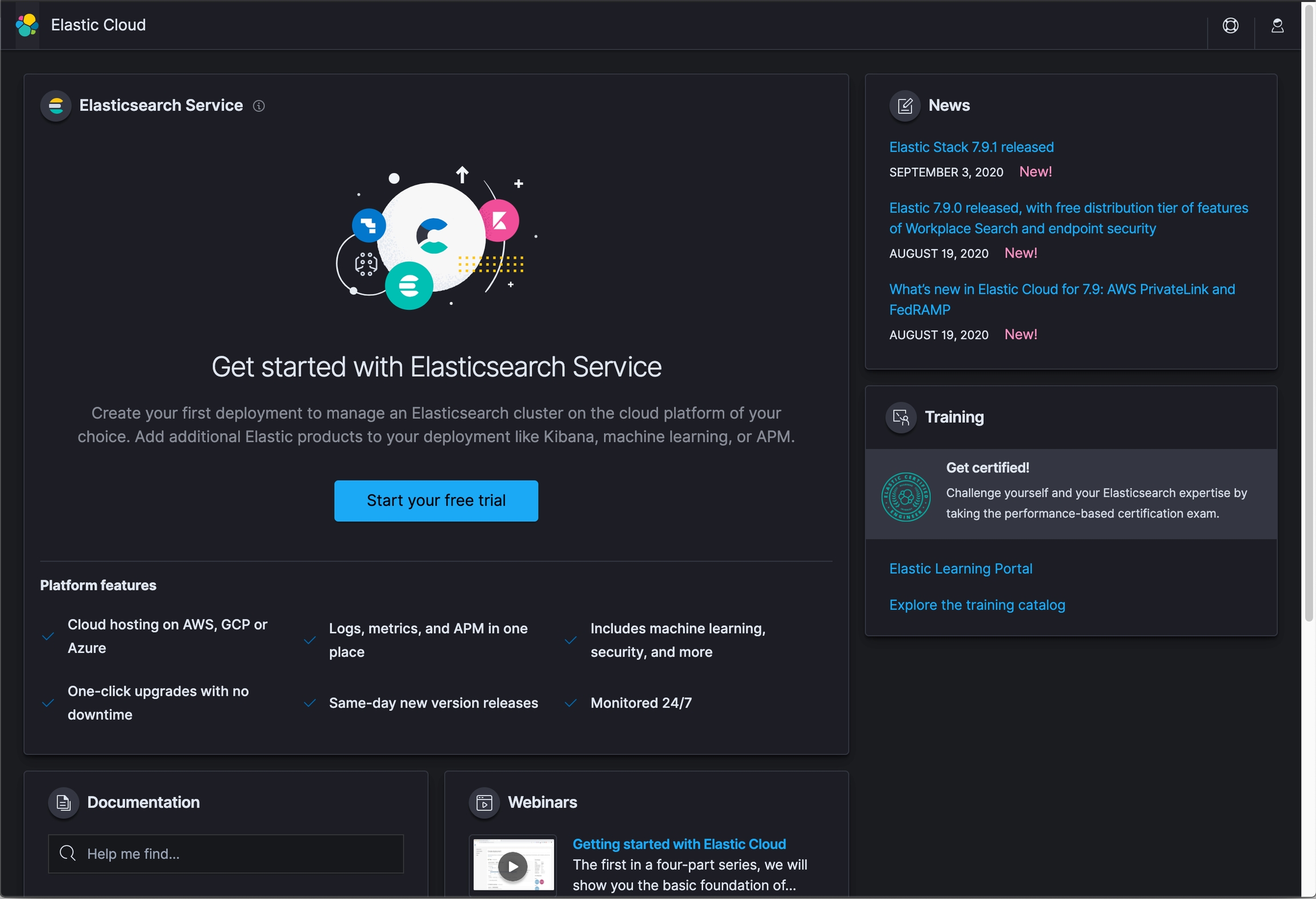Image resolution: width=1316 pixels, height=899 pixels.
Task: Open the help lifebuoy icon
Action: [1230, 26]
